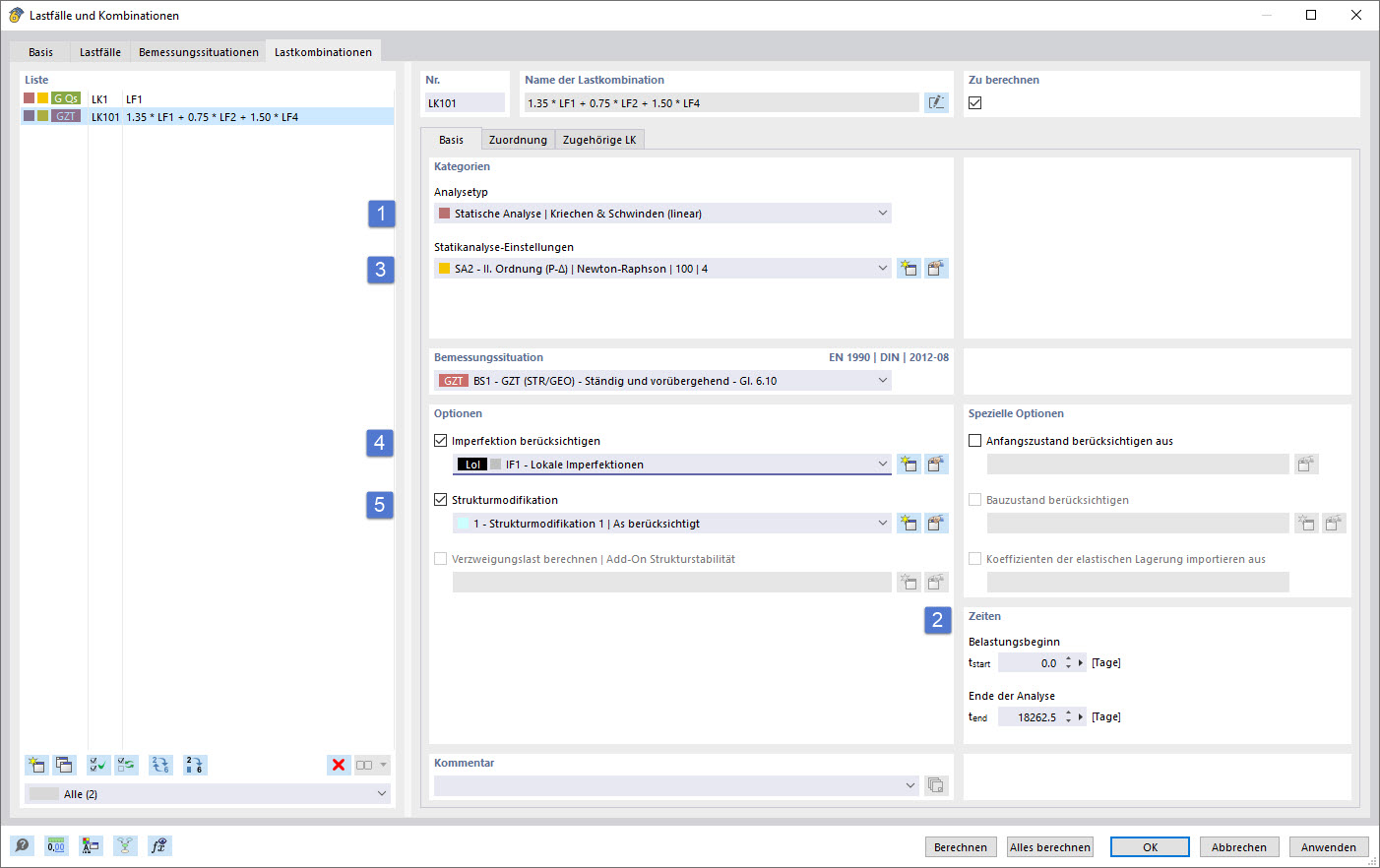Open help with the question mark icon
Viewport: 1380px width, 868px height.
coord(21,845)
